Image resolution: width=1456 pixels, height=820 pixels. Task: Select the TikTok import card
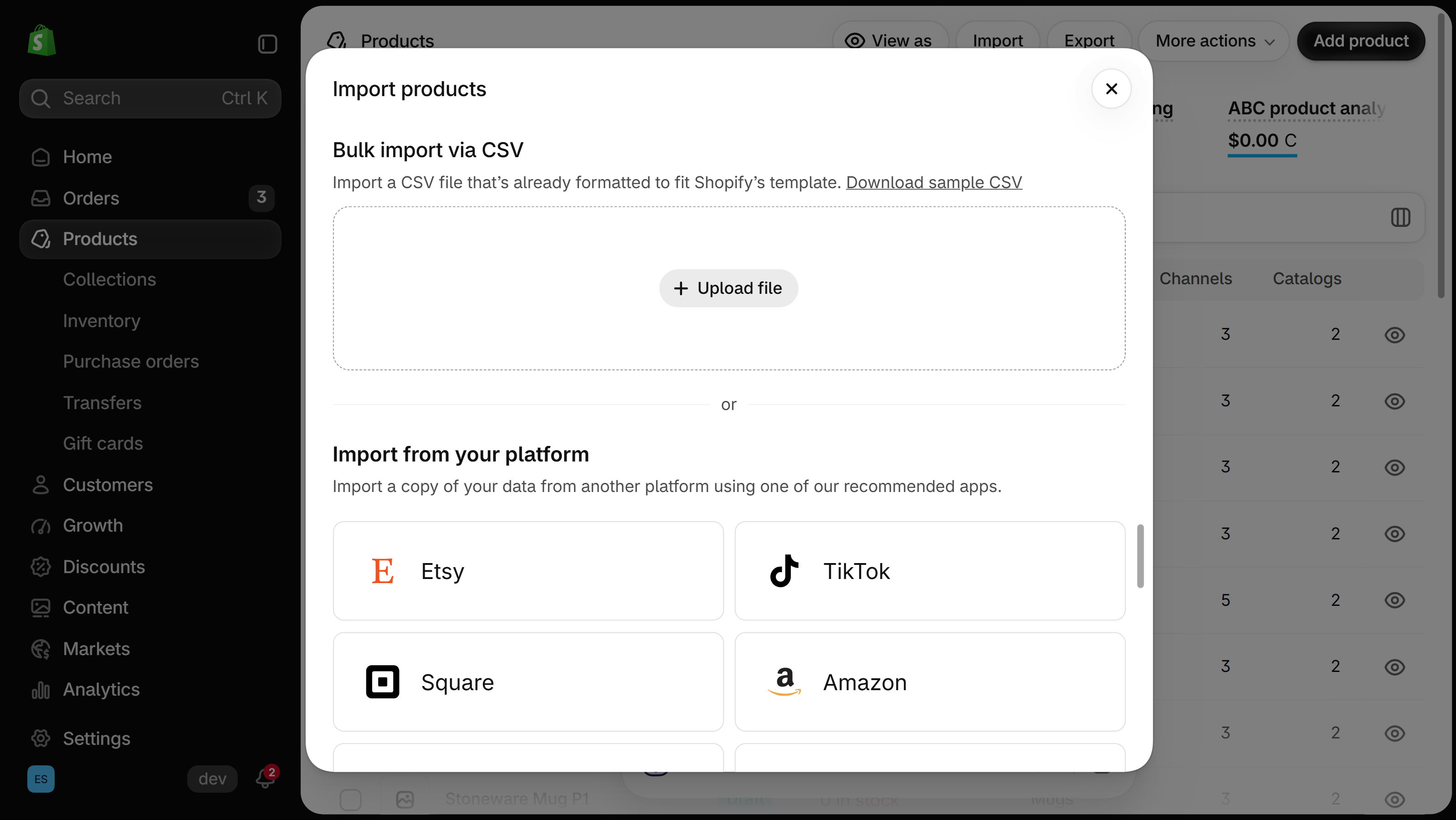930,571
